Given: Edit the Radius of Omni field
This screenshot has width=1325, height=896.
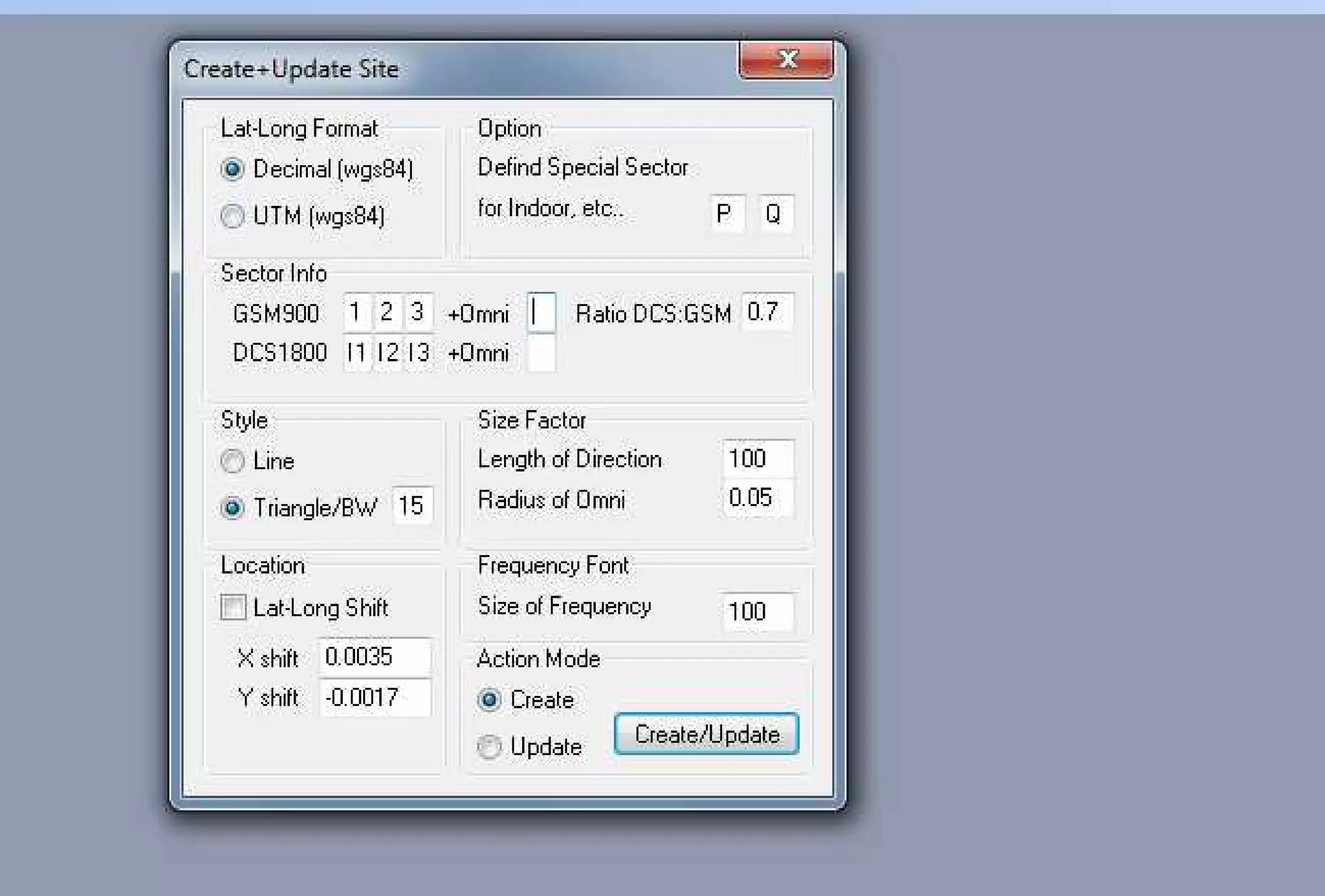Looking at the screenshot, I should [x=757, y=498].
